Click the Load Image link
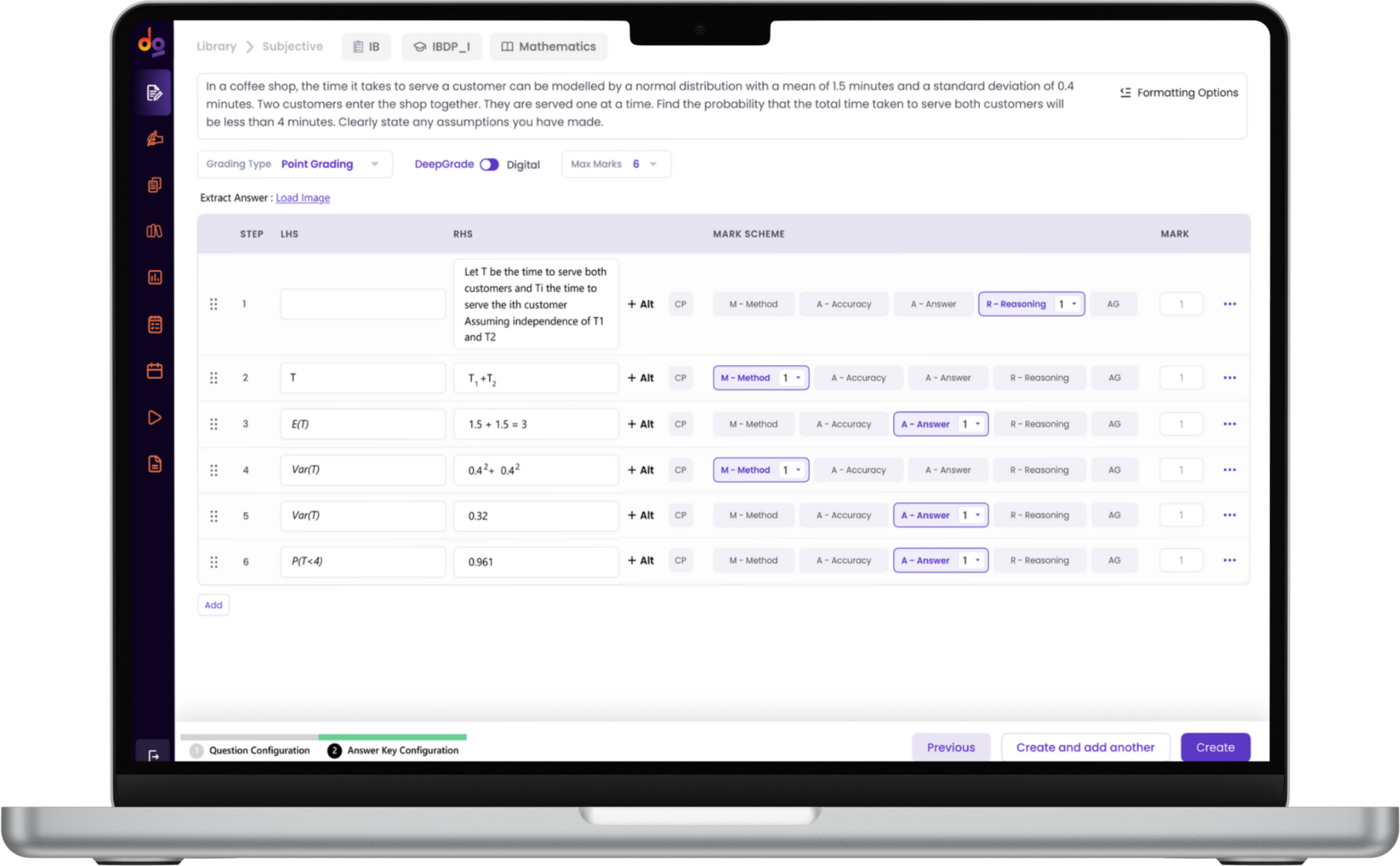 pyautogui.click(x=303, y=198)
